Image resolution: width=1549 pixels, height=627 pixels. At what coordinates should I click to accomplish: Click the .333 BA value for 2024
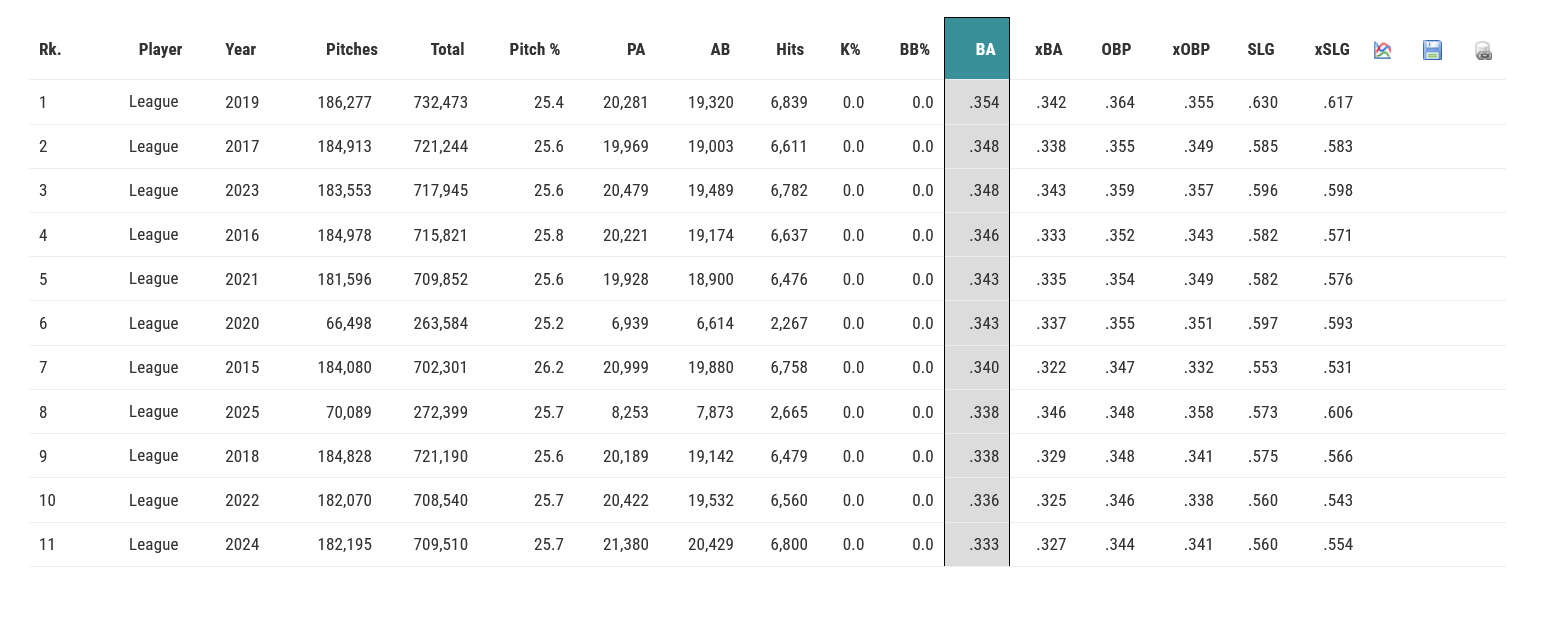[x=984, y=545]
